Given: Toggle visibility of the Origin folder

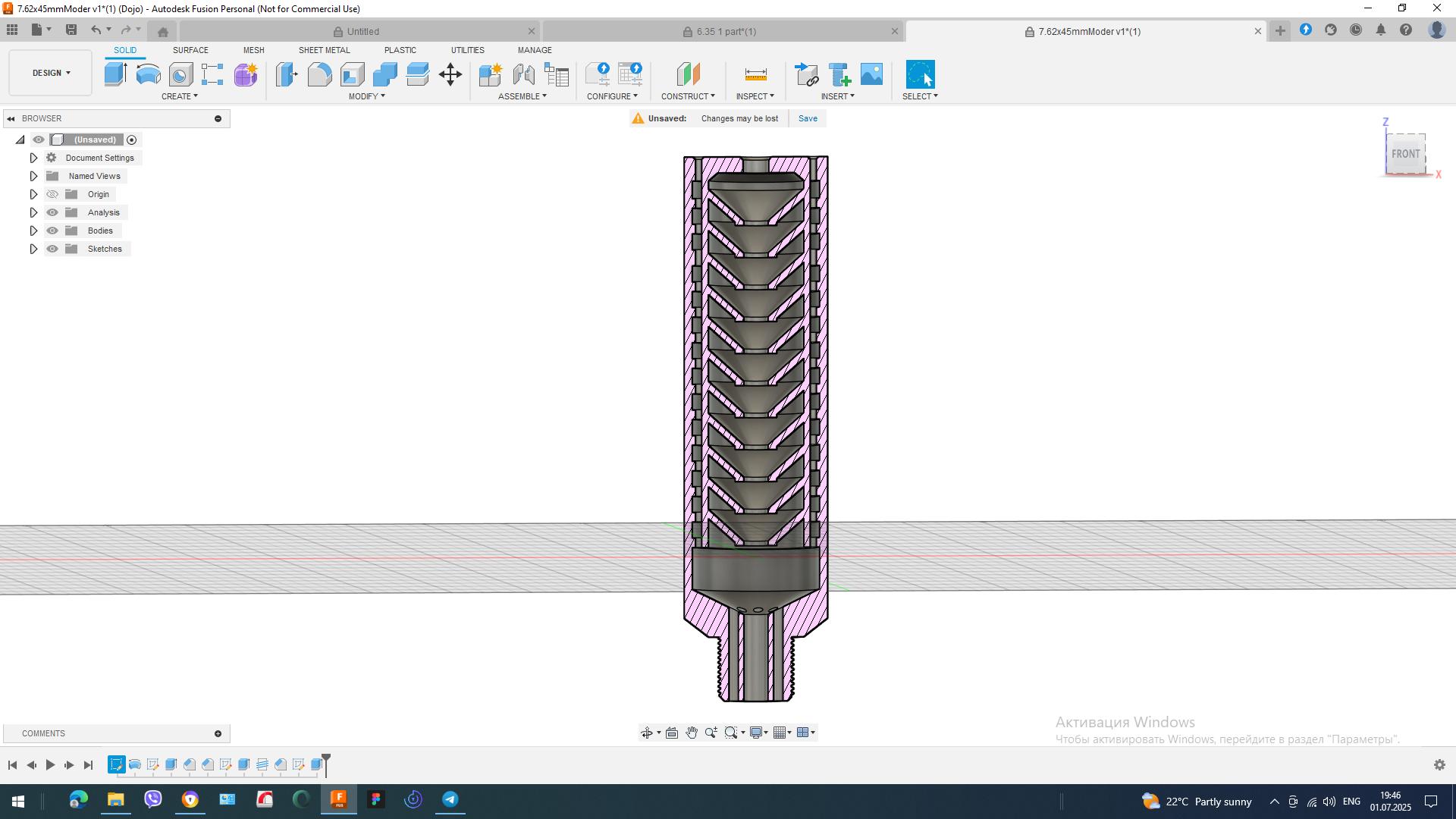Looking at the screenshot, I should (x=52, y=194).
